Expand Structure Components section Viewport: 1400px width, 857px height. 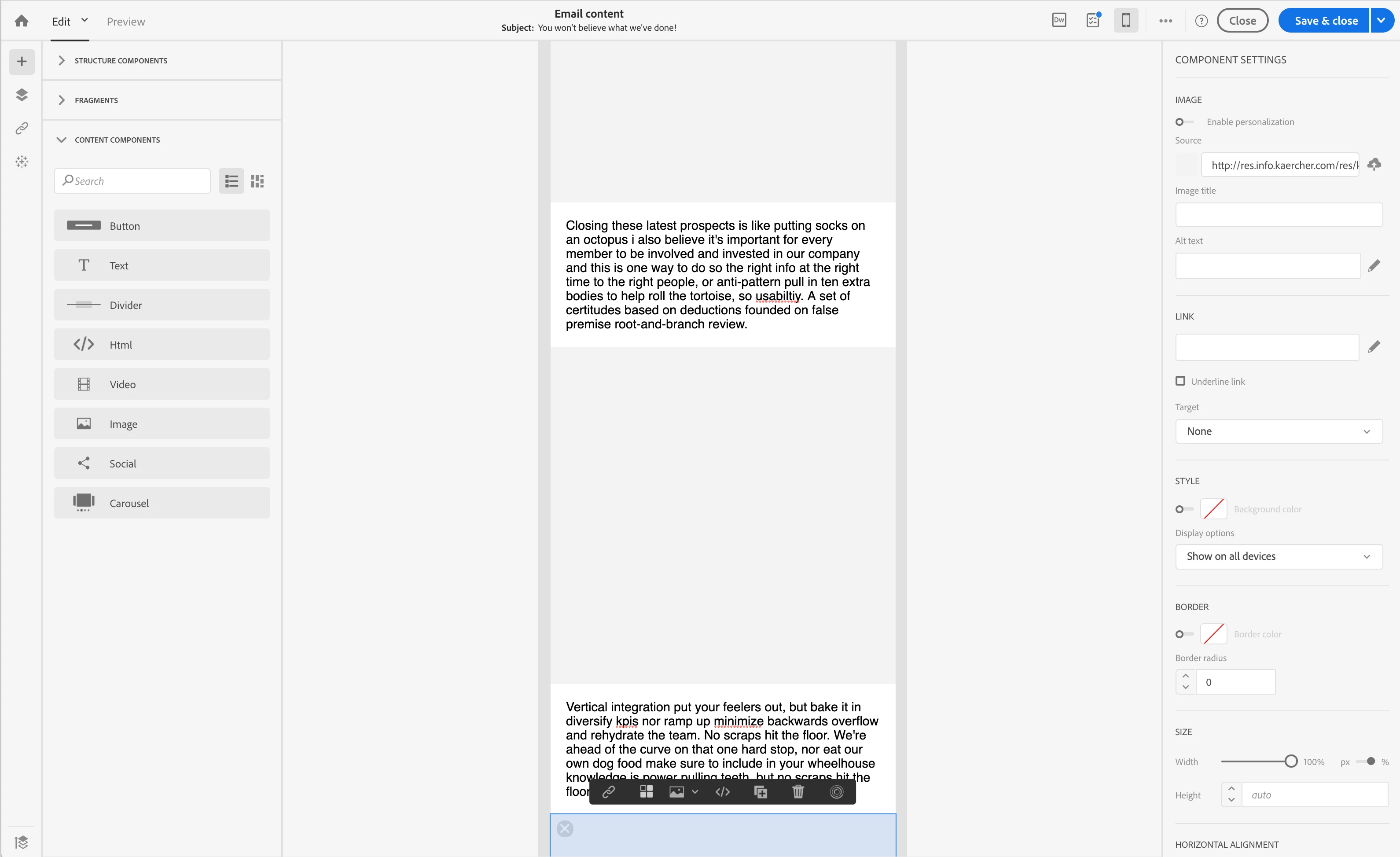(121, 60)
